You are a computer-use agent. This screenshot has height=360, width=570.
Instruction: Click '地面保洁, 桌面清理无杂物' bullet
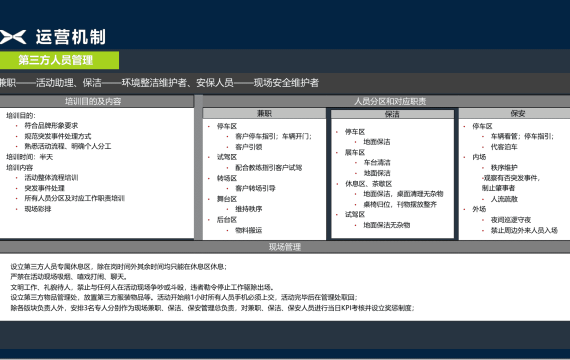click(x=403, y=194)
